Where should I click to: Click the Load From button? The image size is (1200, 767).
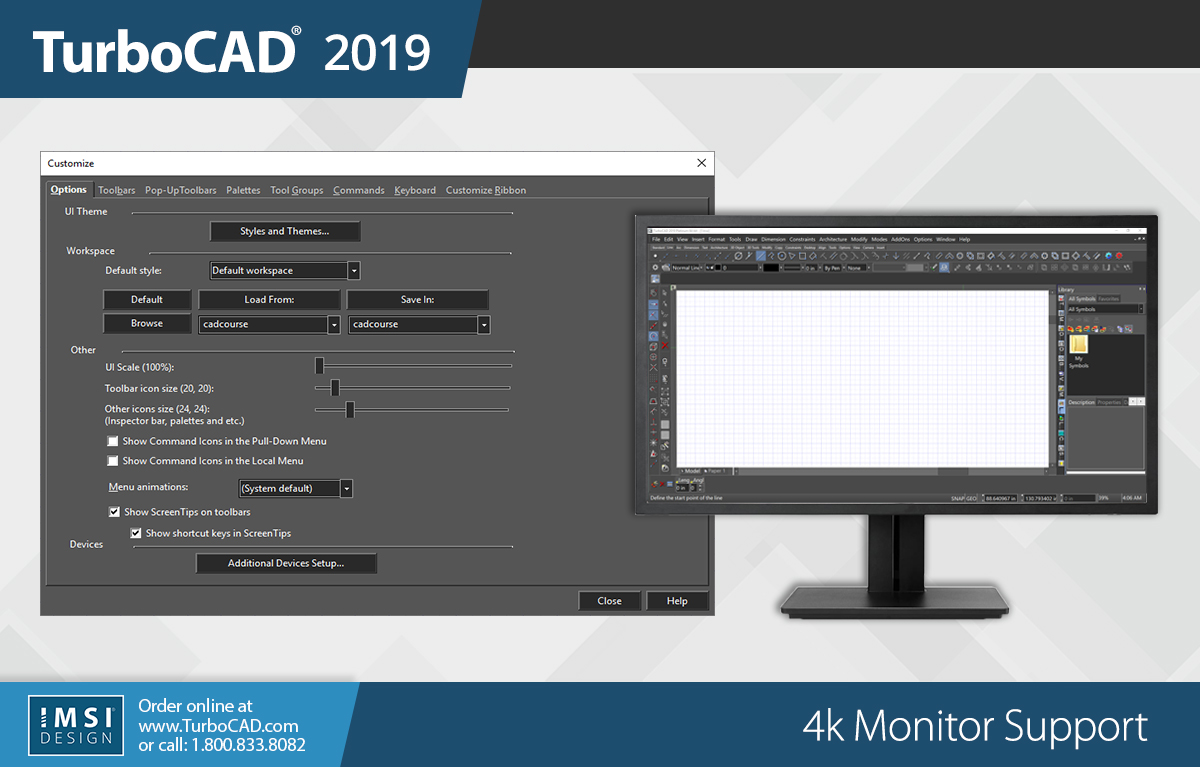269,299
